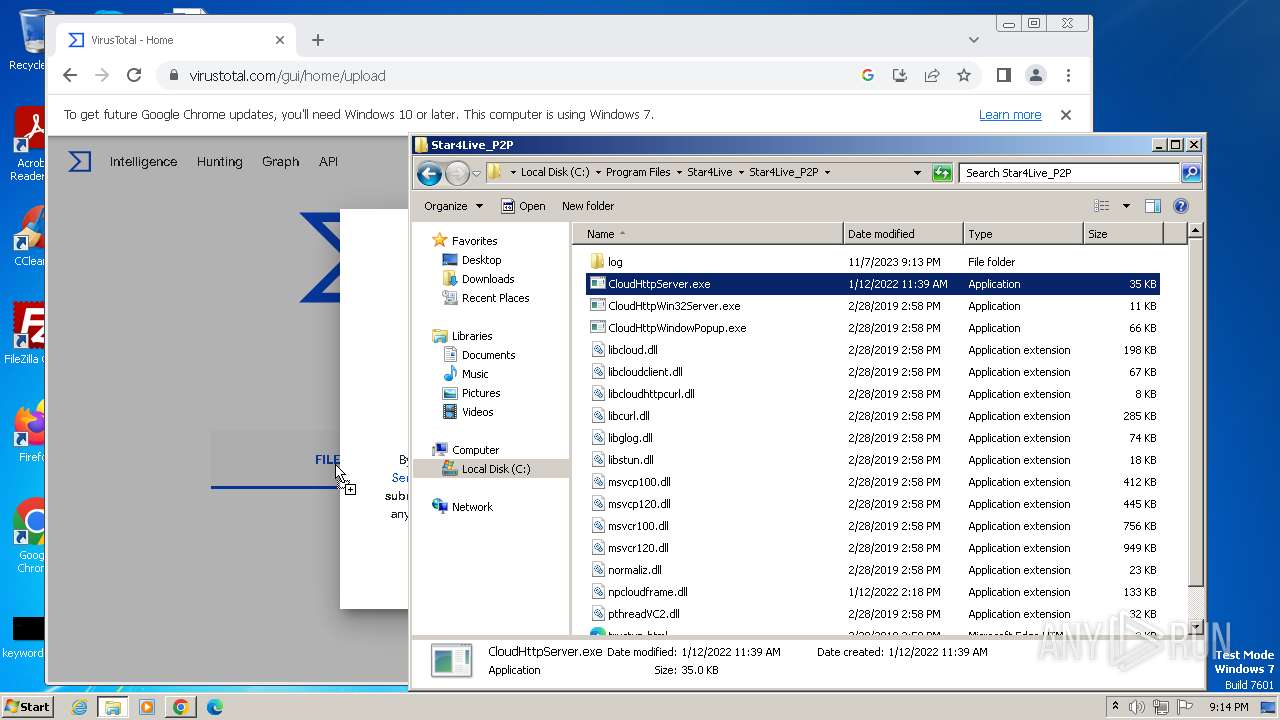Open the Learn more link
This screenshot has height=720, width=1280.
[1010, 115]
